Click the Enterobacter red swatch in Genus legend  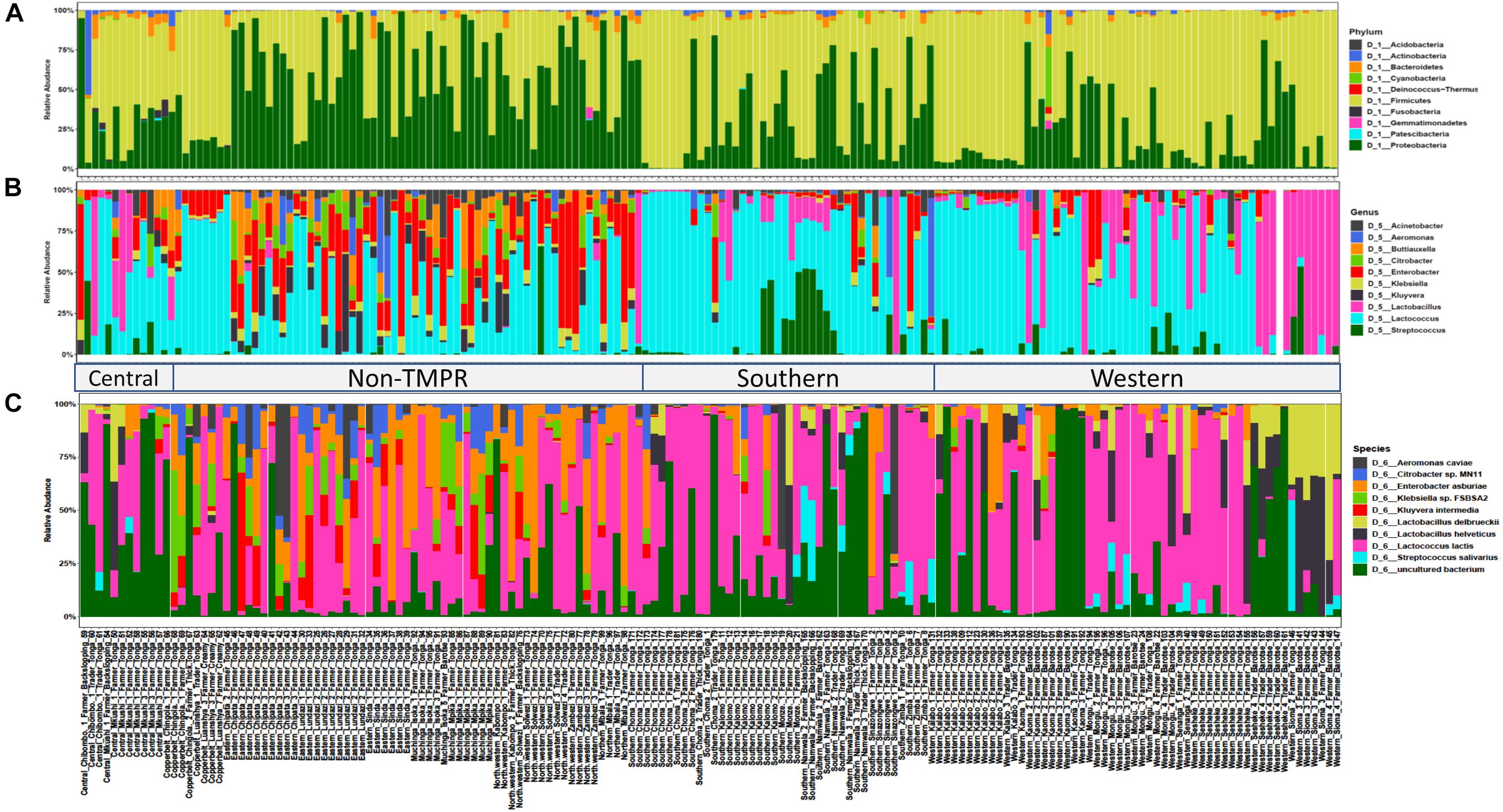click(1356, 272)
